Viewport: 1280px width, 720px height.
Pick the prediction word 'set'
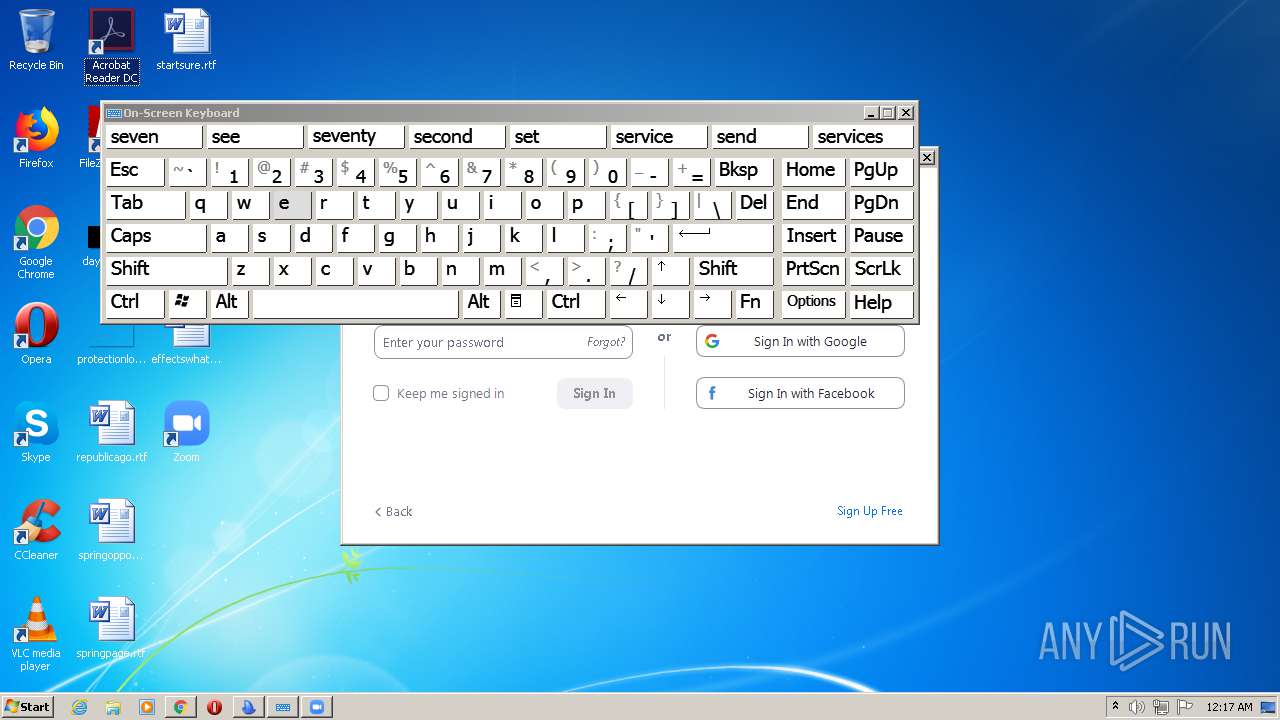tap(558, 137)
